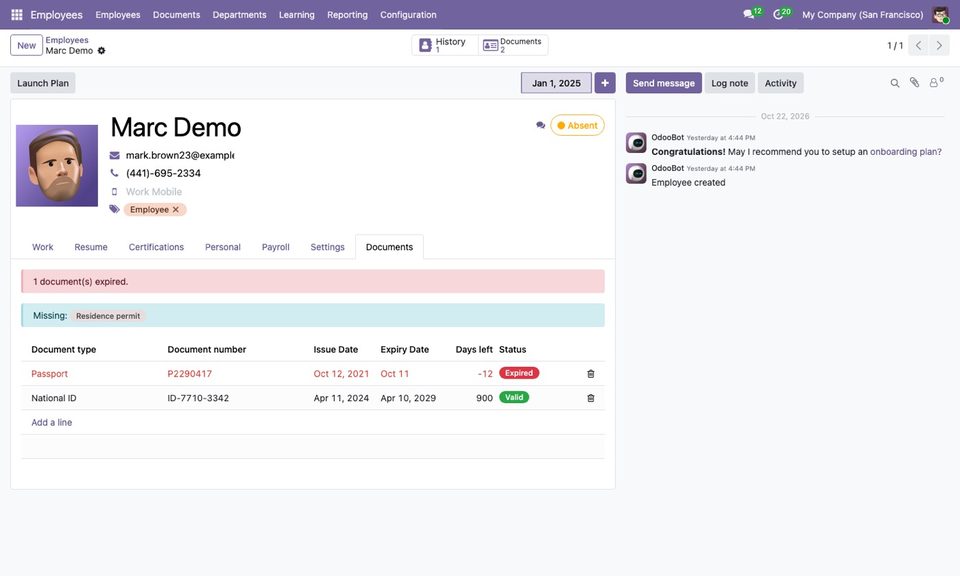
Task: Open the My Company (San Francisco) switcher
Action: pos(862,15)
